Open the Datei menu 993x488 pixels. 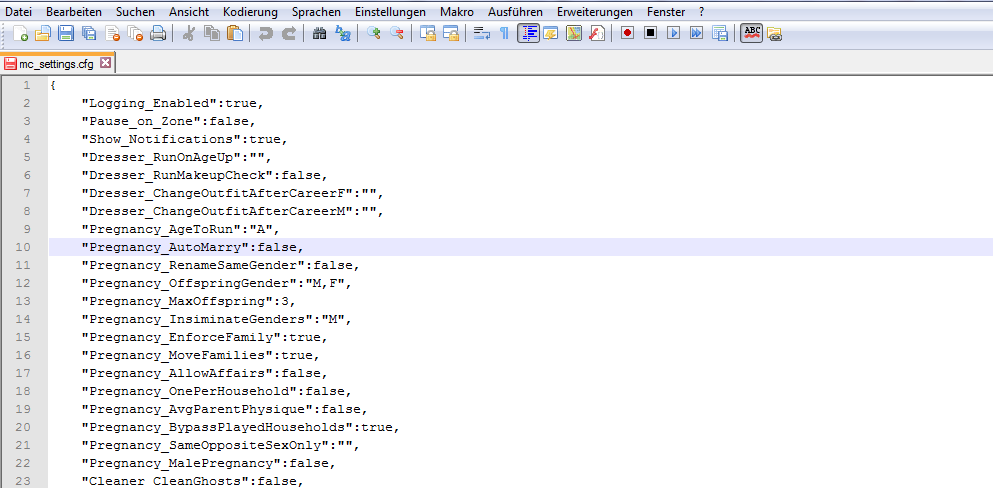pos(18,12)
